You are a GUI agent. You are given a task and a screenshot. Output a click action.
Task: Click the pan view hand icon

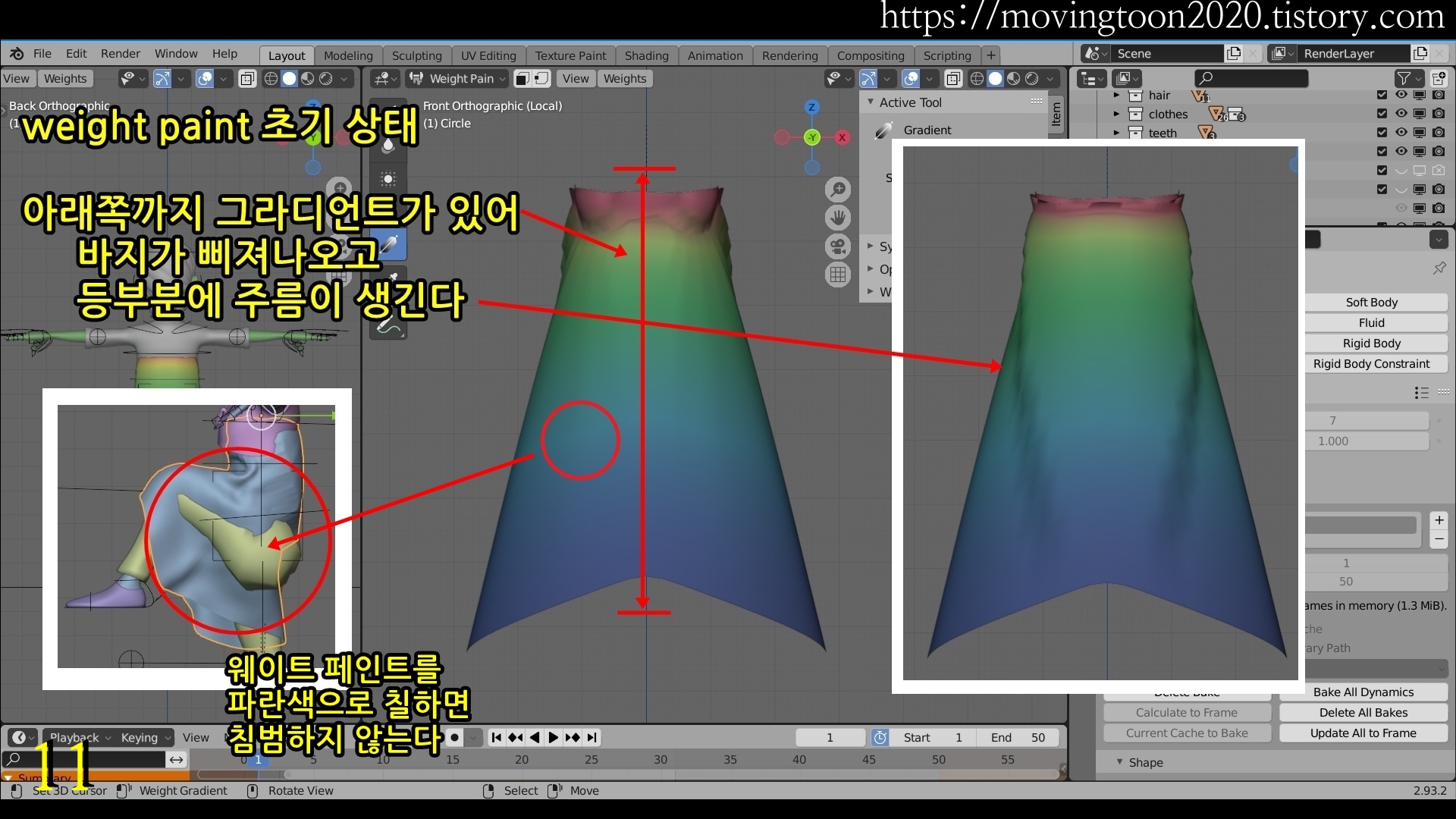click(x=838, y=218)
